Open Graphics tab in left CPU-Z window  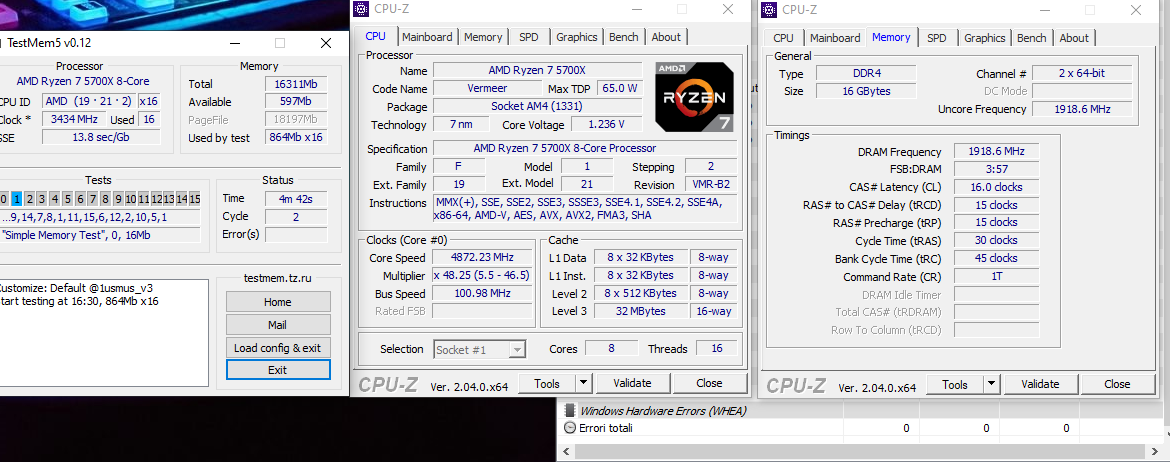point(577,37)
